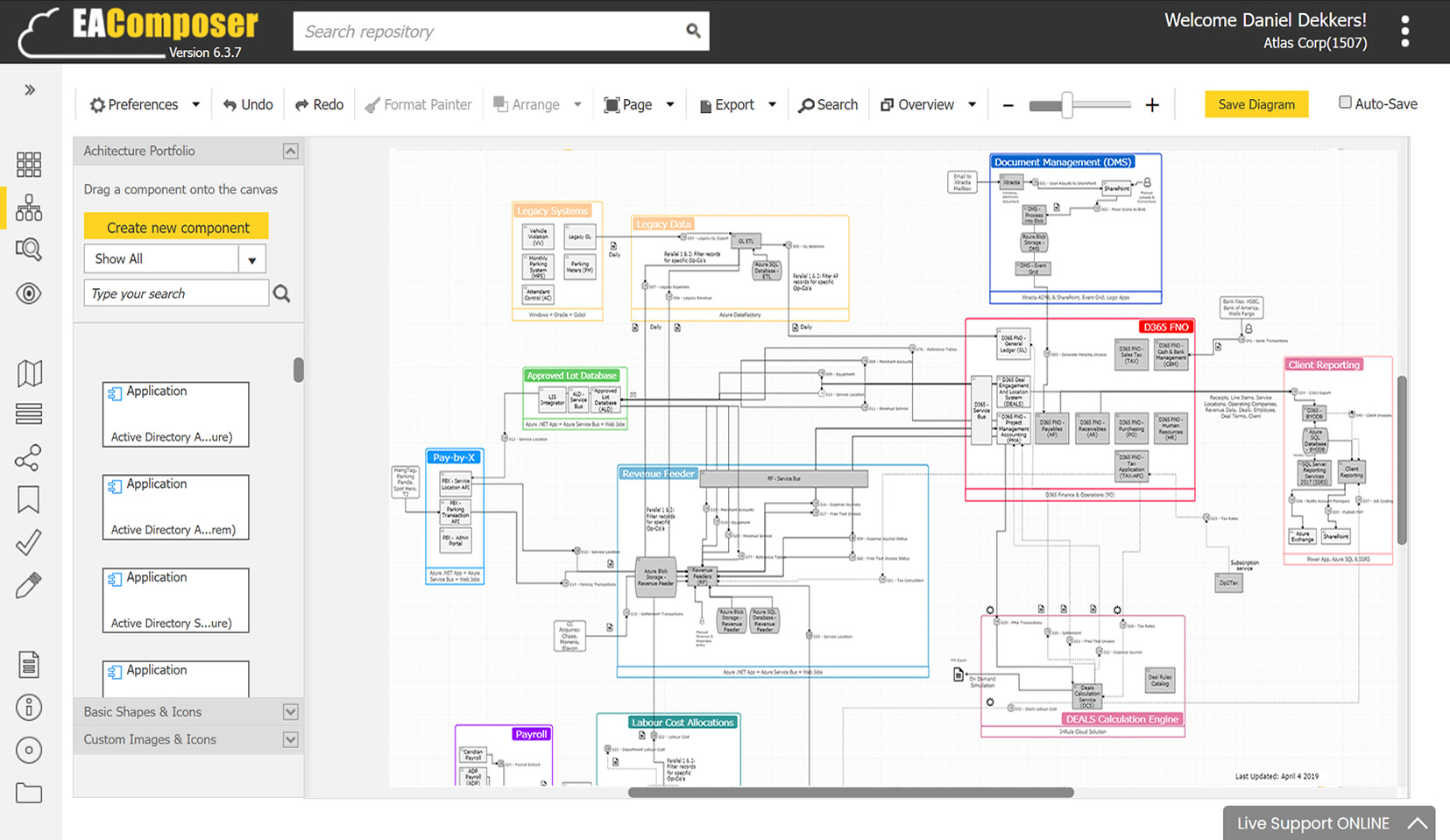Collapse the Achitecture Portfolio panel
The height and width of the screenshot is (840, 1450).
click(x=291, y=151)
